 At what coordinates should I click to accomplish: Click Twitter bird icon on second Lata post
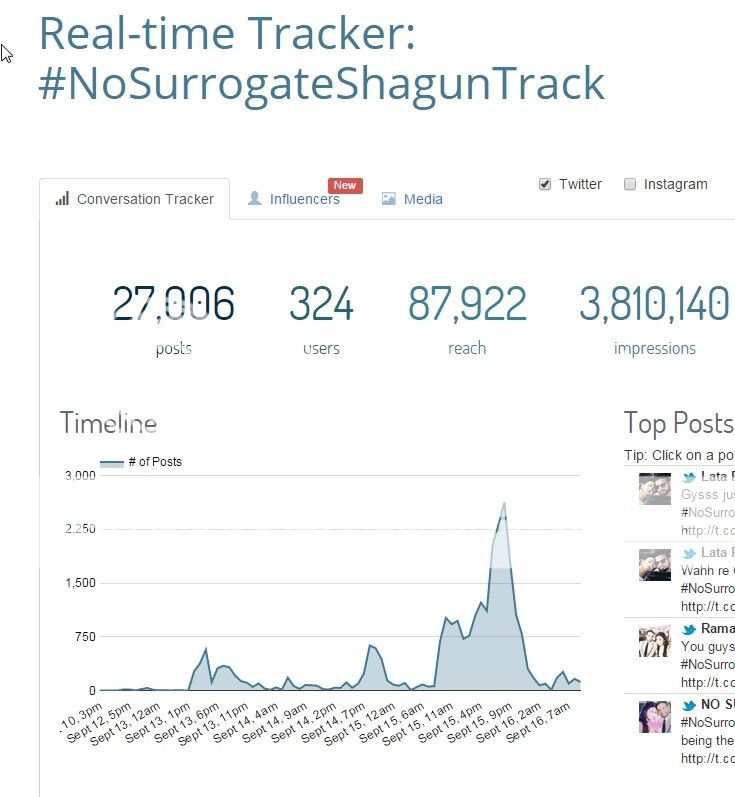click(689, 553)
